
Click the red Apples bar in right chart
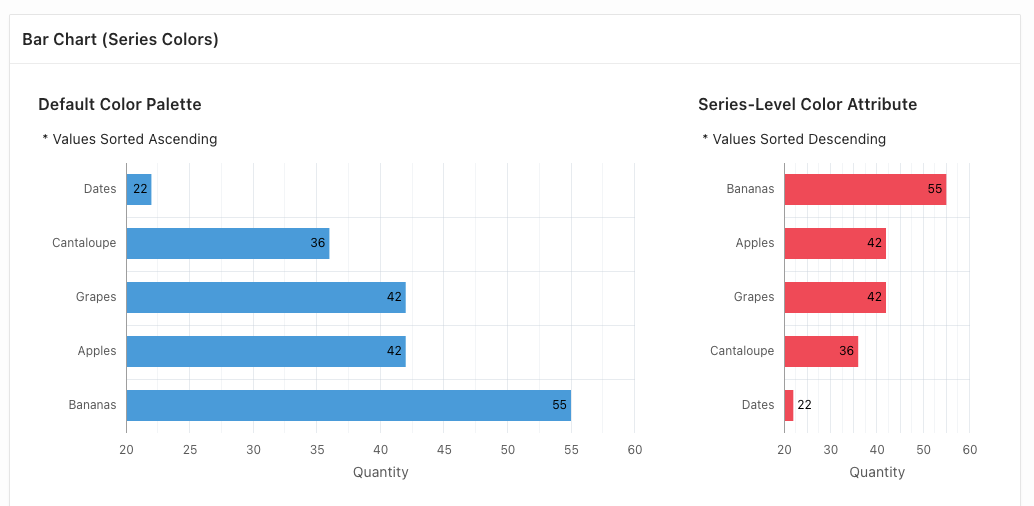click(836, 243)
